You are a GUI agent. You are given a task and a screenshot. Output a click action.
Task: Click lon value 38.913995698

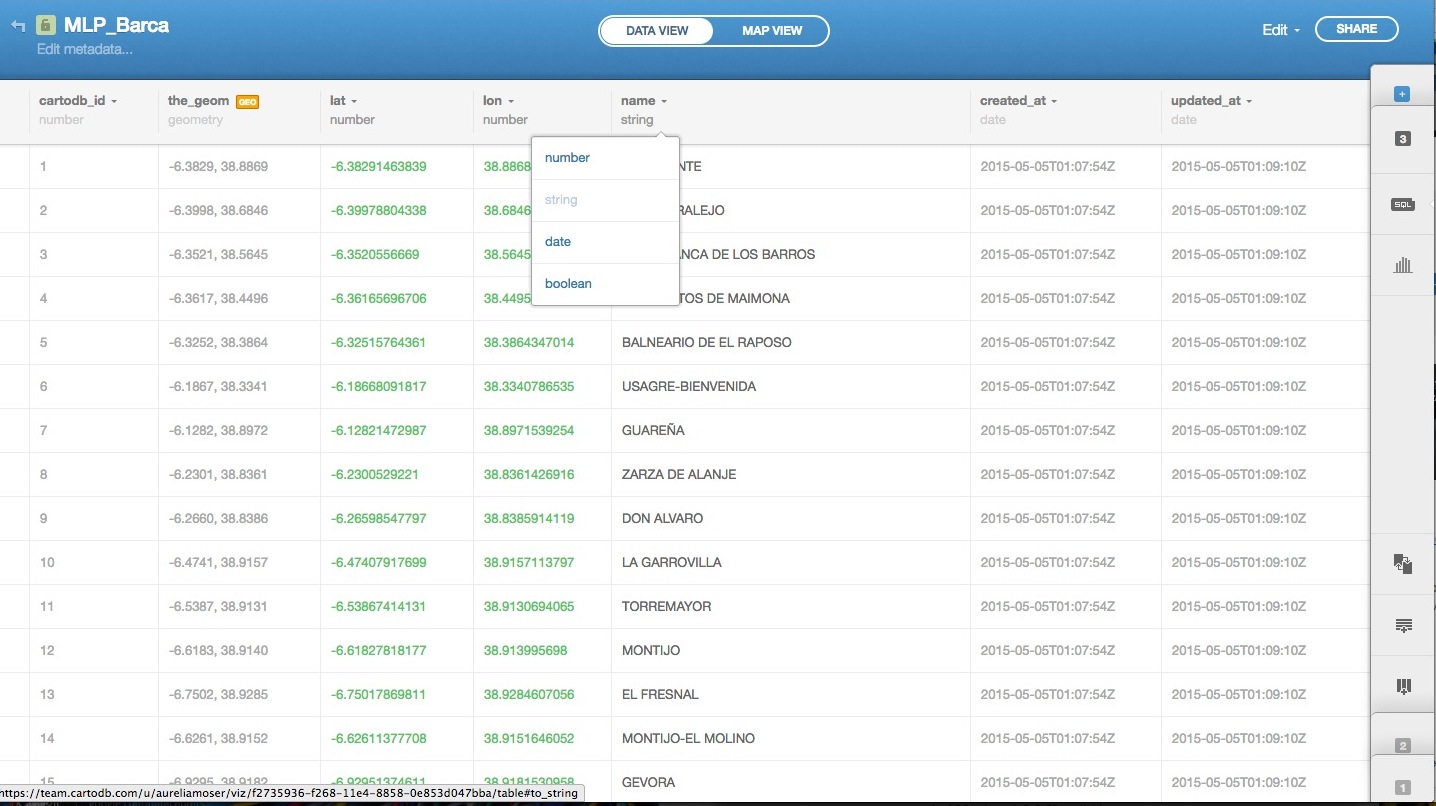tap(526, 651)
